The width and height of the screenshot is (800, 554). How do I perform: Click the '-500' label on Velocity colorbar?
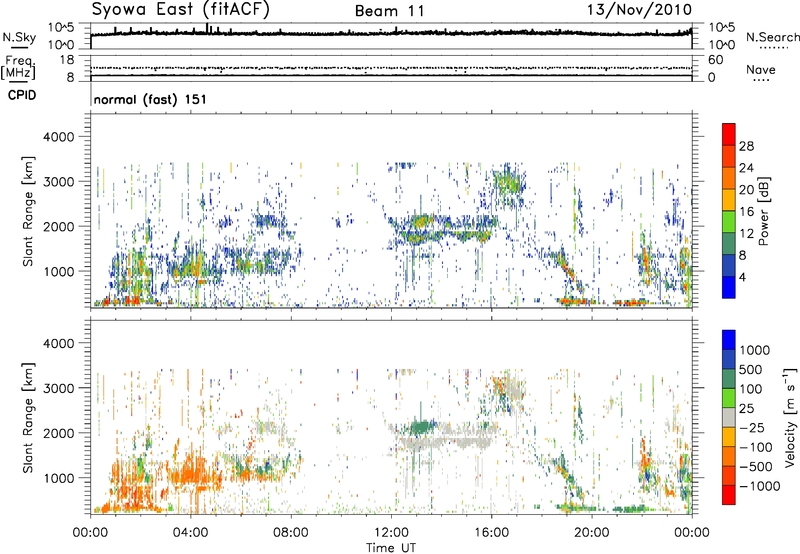[x=755, y=467]
